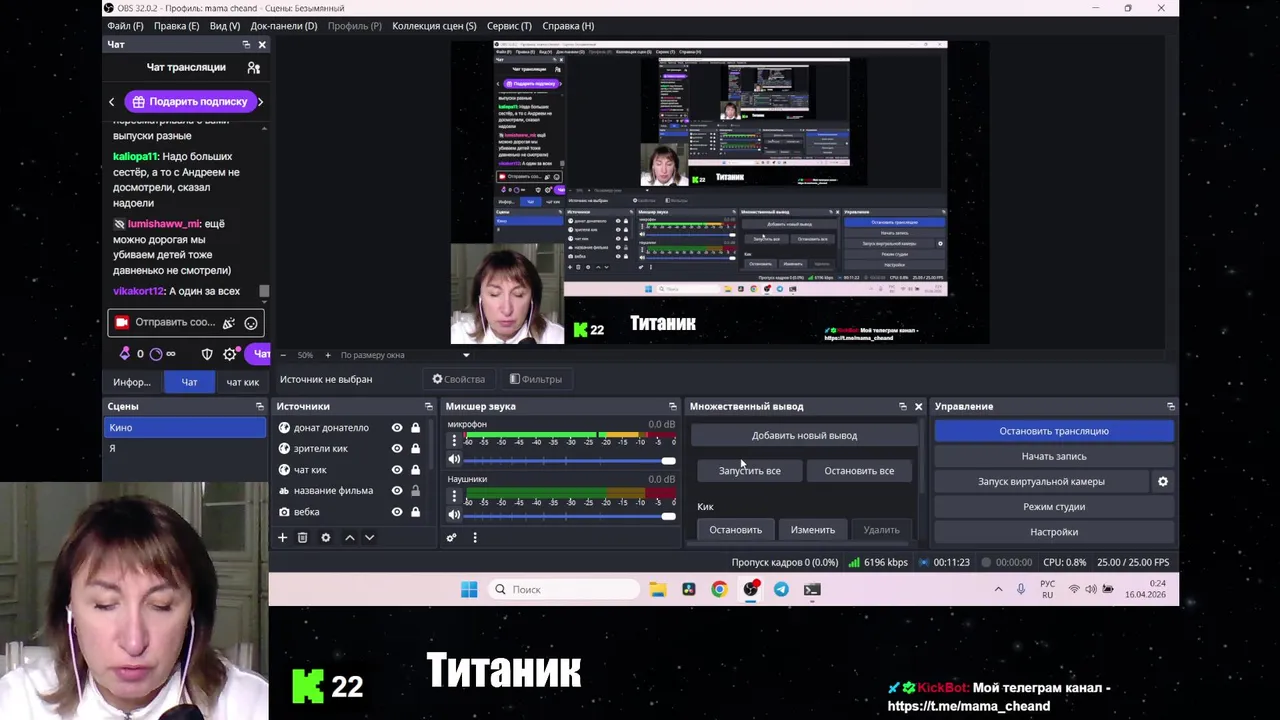
Task: Click Остановить трансляцию button
Action: click(1054, 431)
